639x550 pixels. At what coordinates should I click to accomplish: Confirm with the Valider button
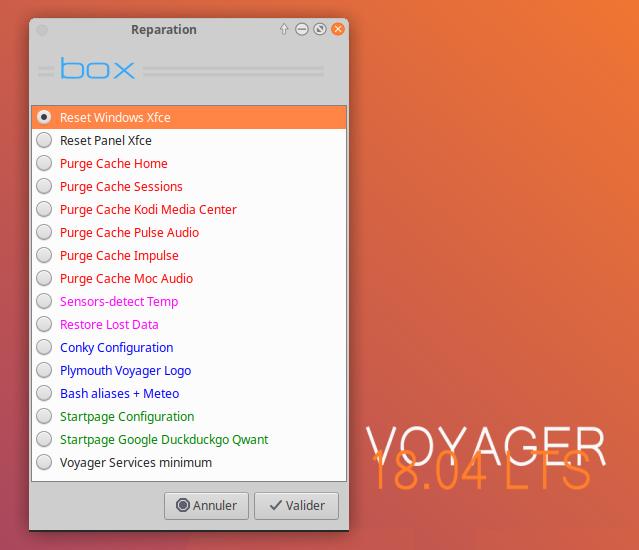point(296,506)
